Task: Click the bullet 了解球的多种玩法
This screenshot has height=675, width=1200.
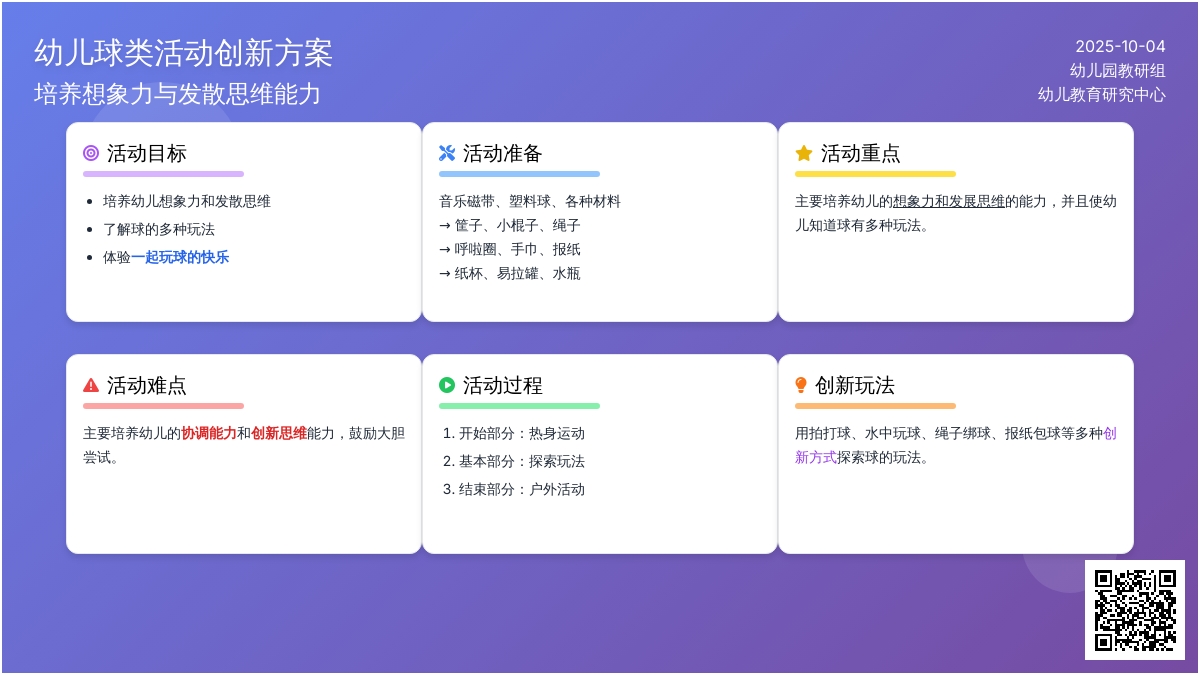Action: pyautogui.click(x=158, y=229)
